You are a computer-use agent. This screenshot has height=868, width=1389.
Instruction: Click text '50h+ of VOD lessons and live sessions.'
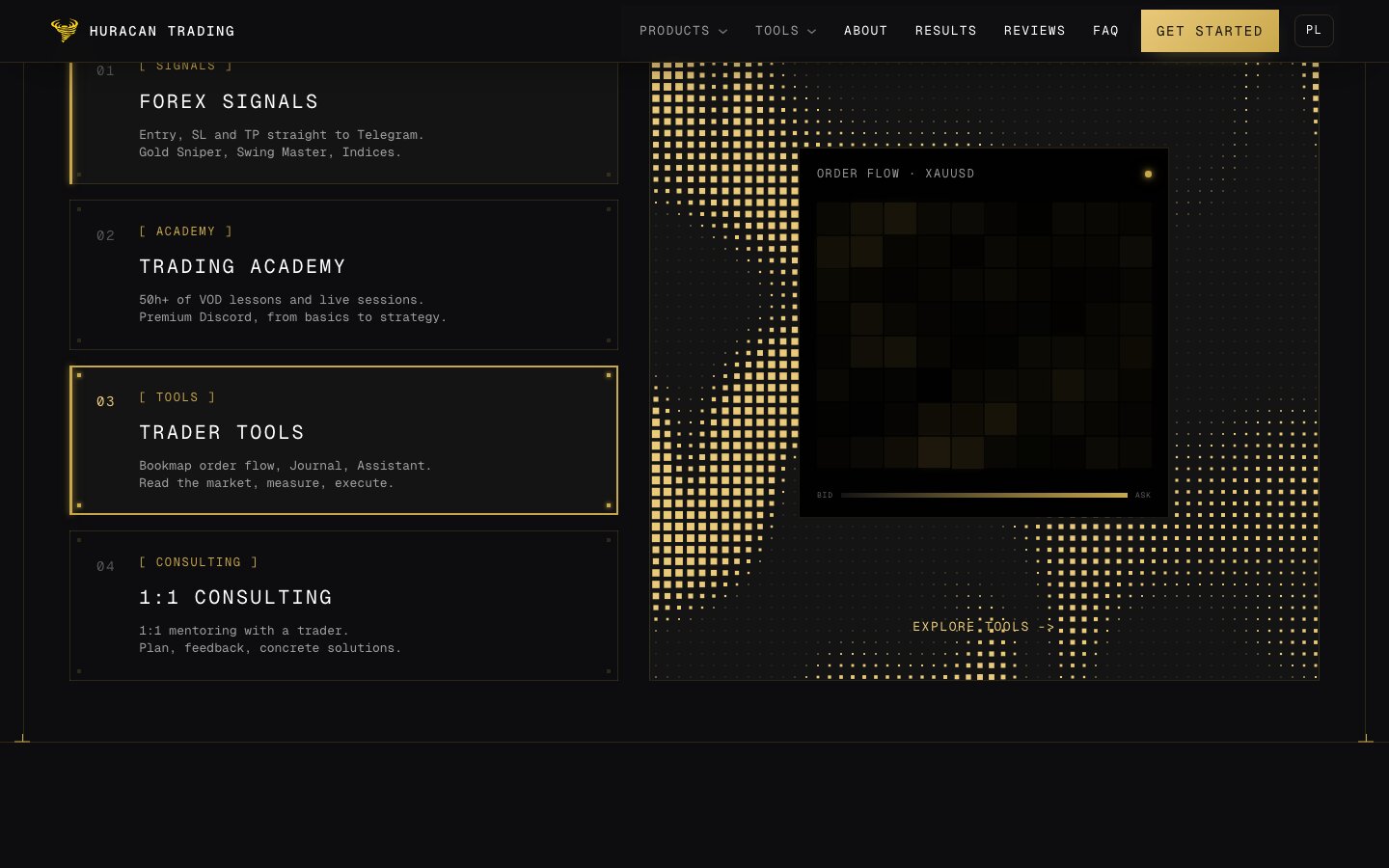pos(282,300)
